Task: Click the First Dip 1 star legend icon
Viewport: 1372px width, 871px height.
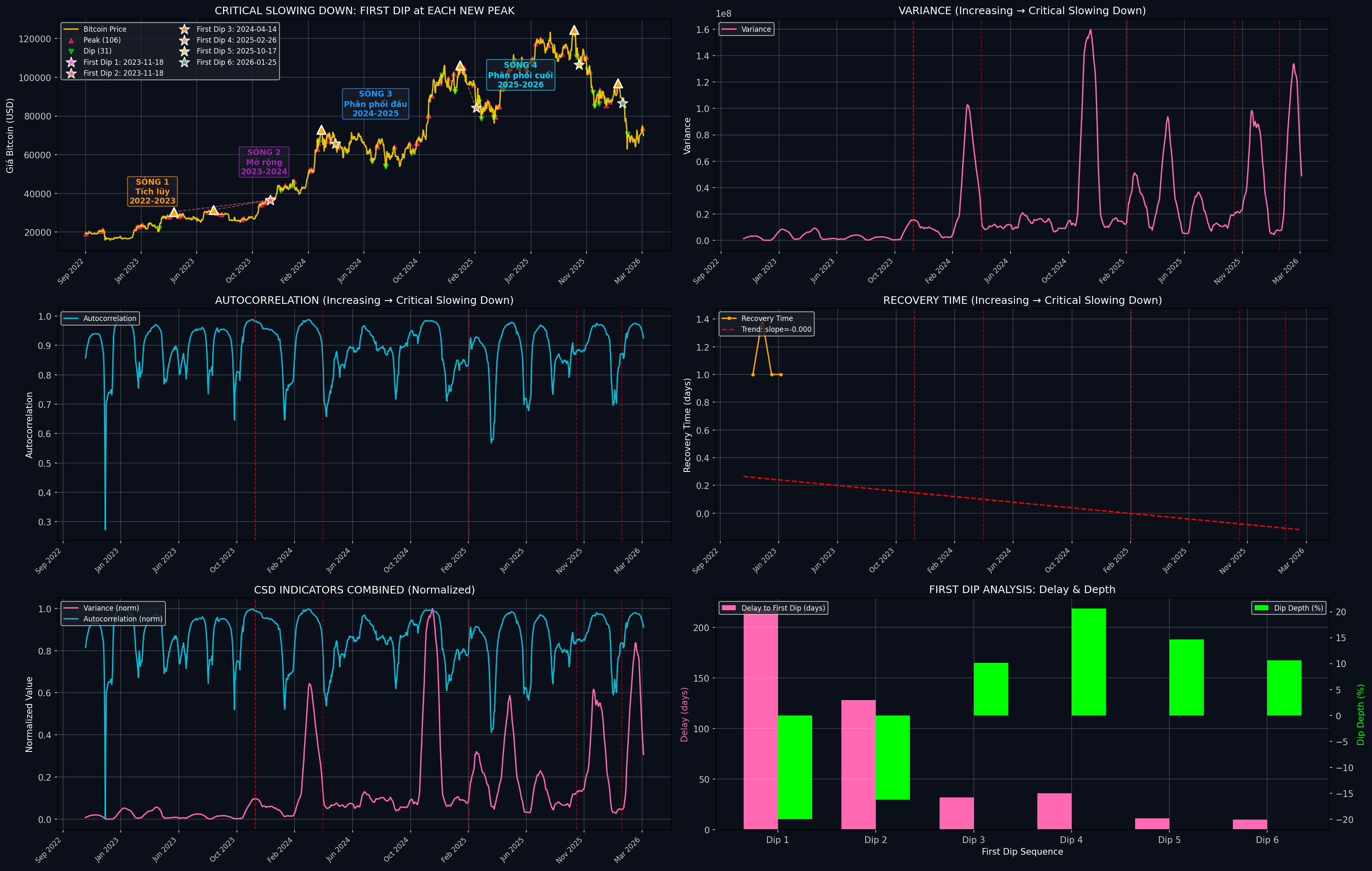Action: pyautogui.click(x=71, y=62)
